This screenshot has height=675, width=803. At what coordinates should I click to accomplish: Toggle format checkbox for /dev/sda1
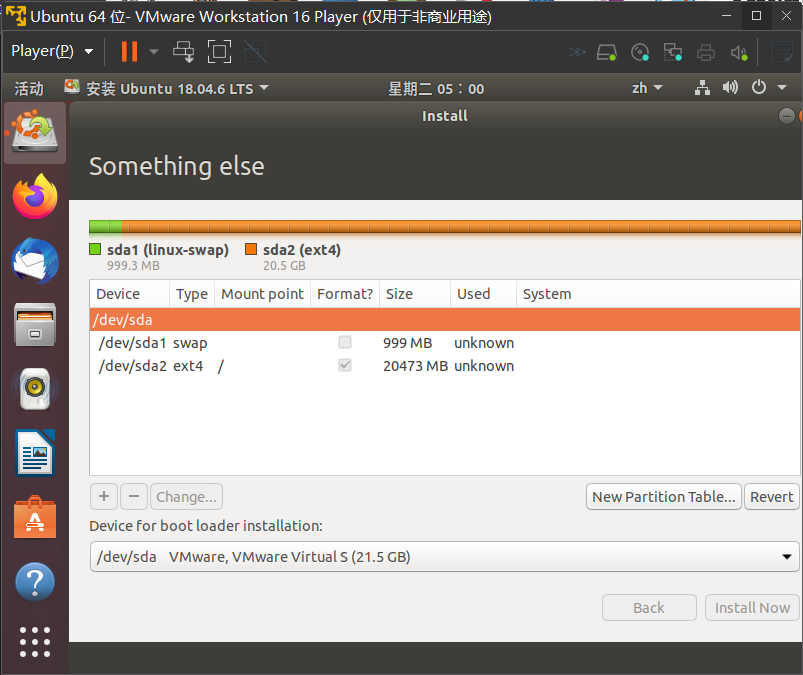click(345, 343)
